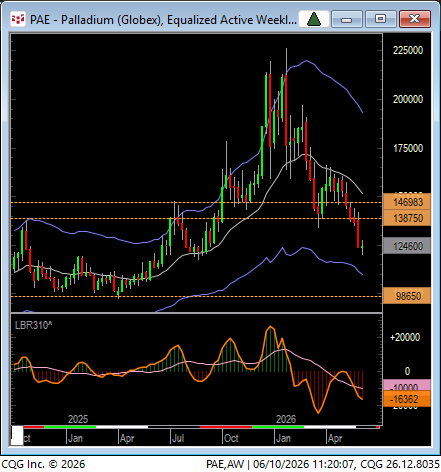This screenshot has height=472, width=441.
Task: Click the Jul time axis marker
Action: pyautogui.click(x=178, y=438)
